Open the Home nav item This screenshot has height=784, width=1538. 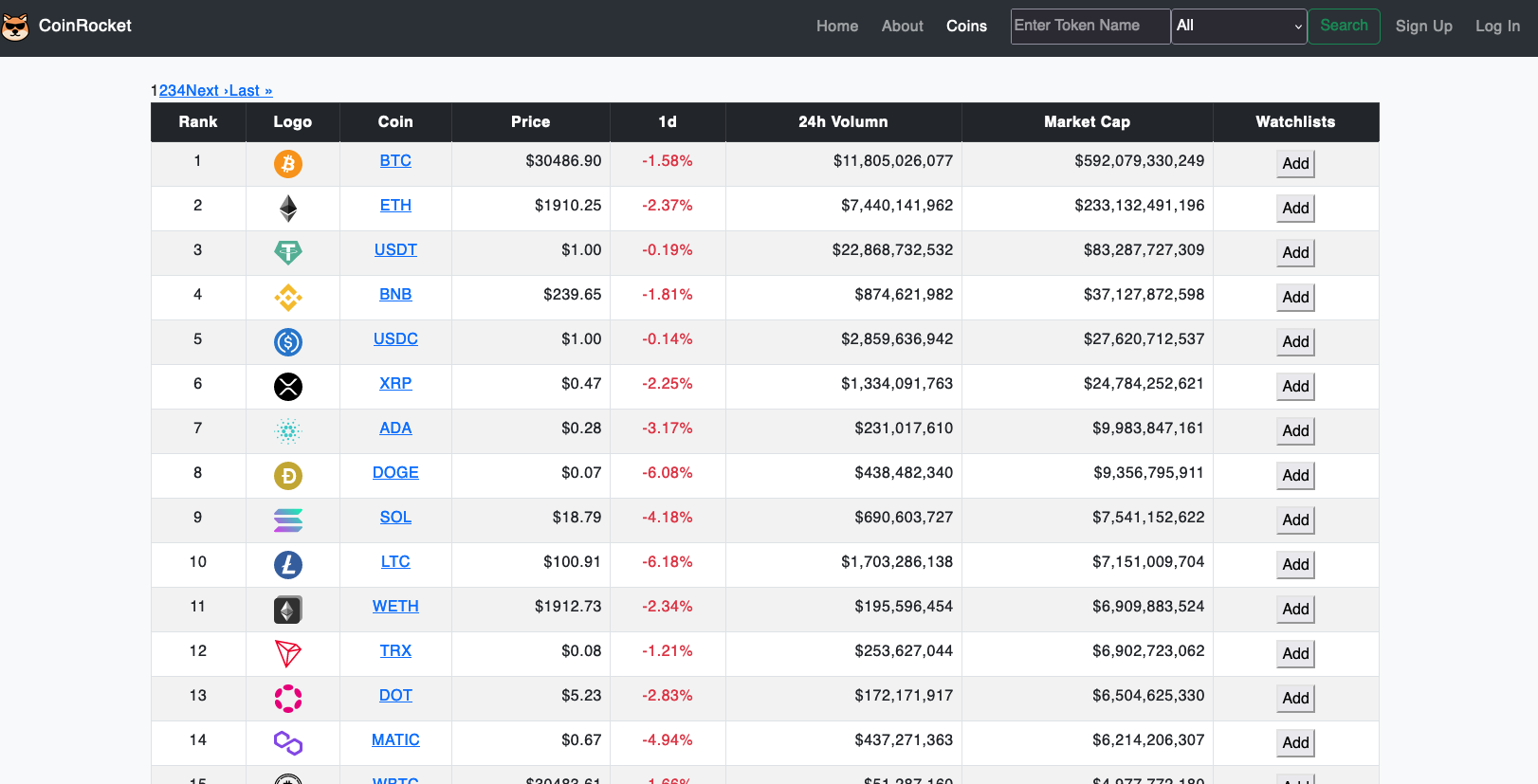point(836,27)
